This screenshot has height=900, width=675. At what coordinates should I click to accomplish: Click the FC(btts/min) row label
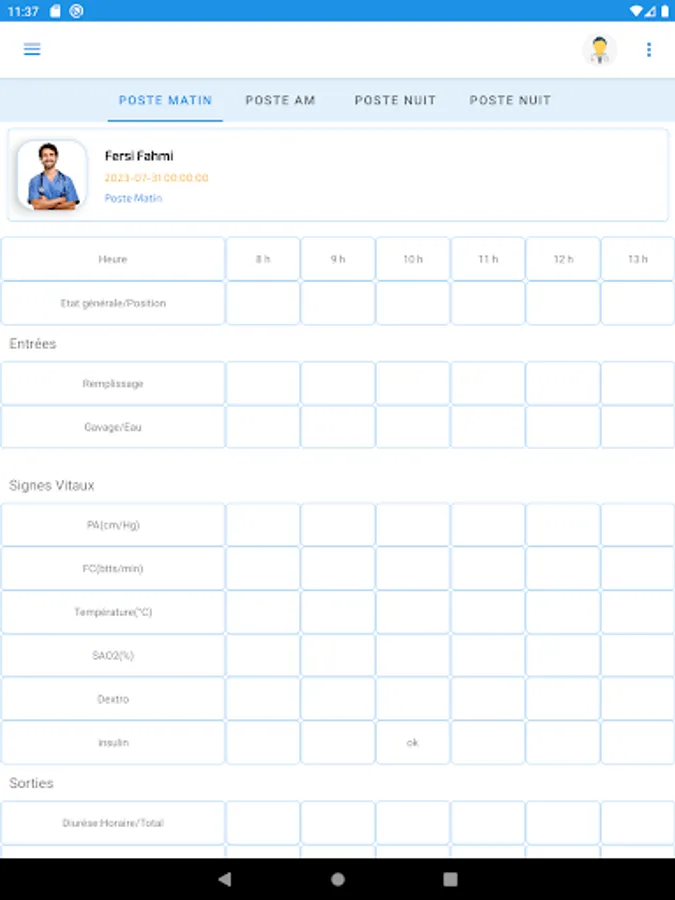tap(112, 568)
